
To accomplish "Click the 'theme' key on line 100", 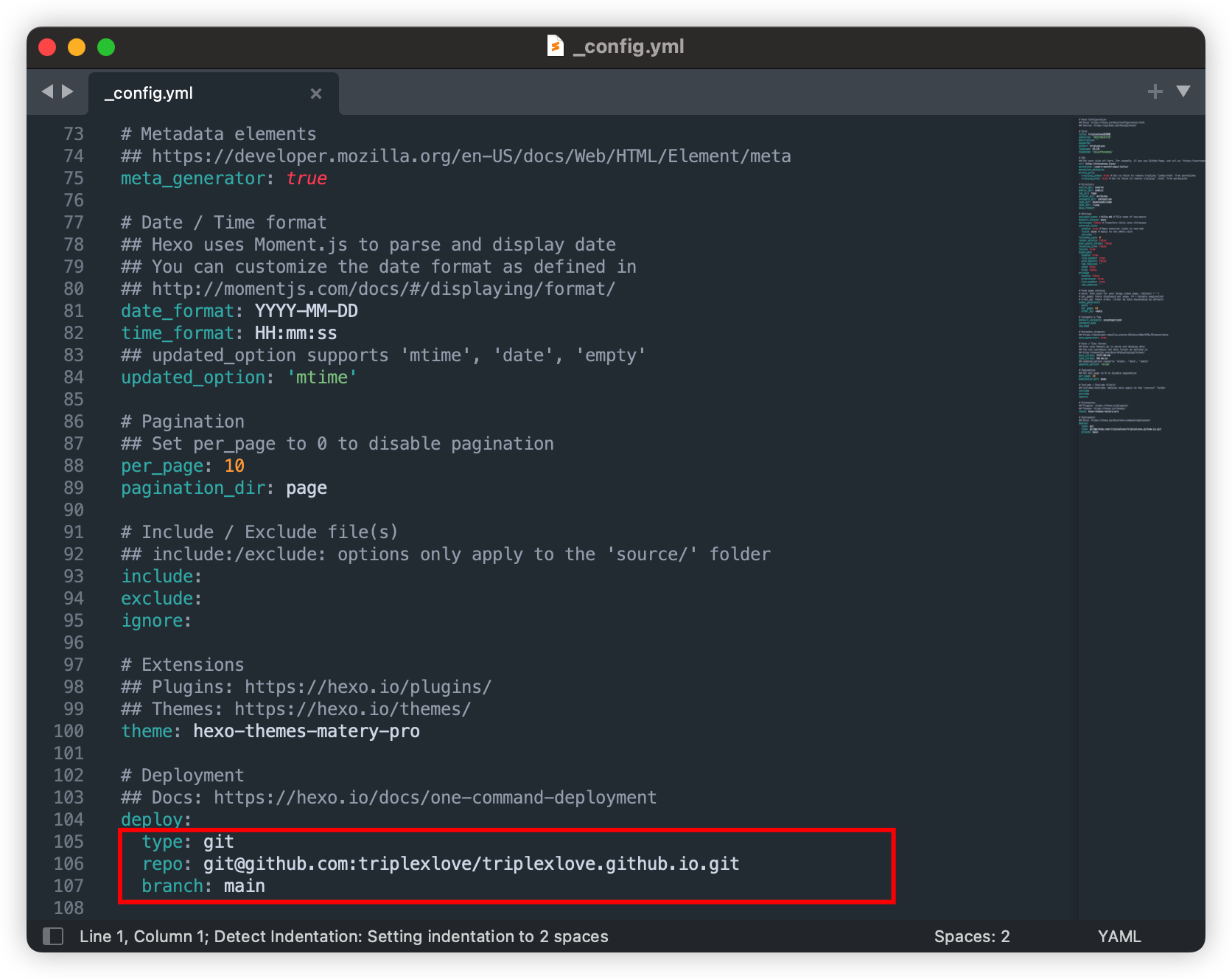I will (147, 731).
